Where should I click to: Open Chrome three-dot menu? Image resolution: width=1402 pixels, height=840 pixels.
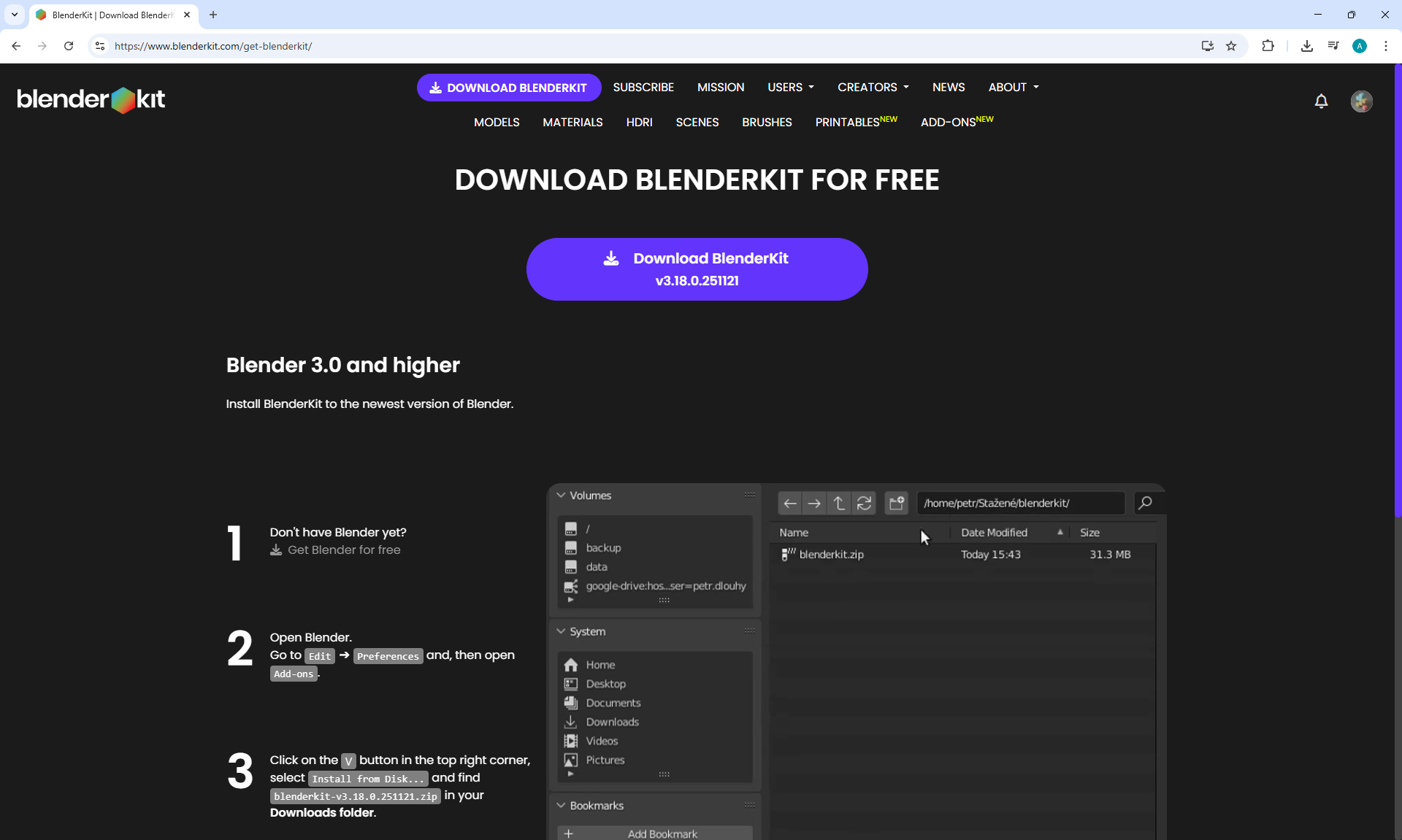pyautogui.click(x=1385, y=46)
